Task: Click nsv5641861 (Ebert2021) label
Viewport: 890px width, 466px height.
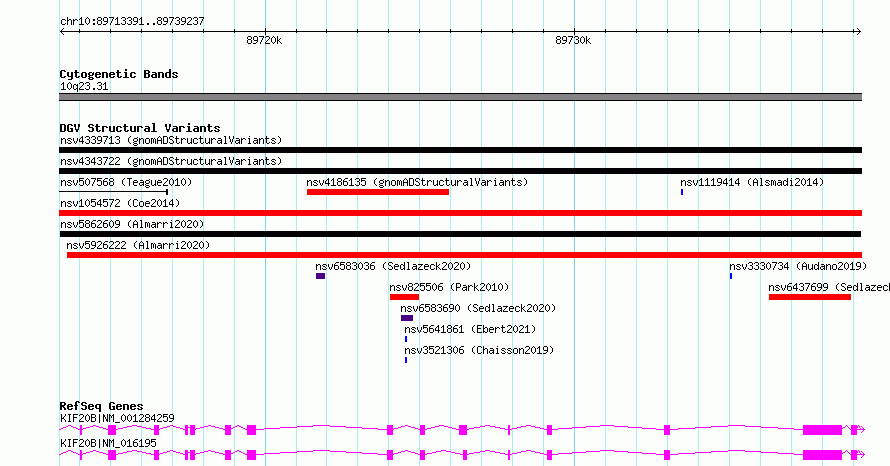Action: coord(470,329)
